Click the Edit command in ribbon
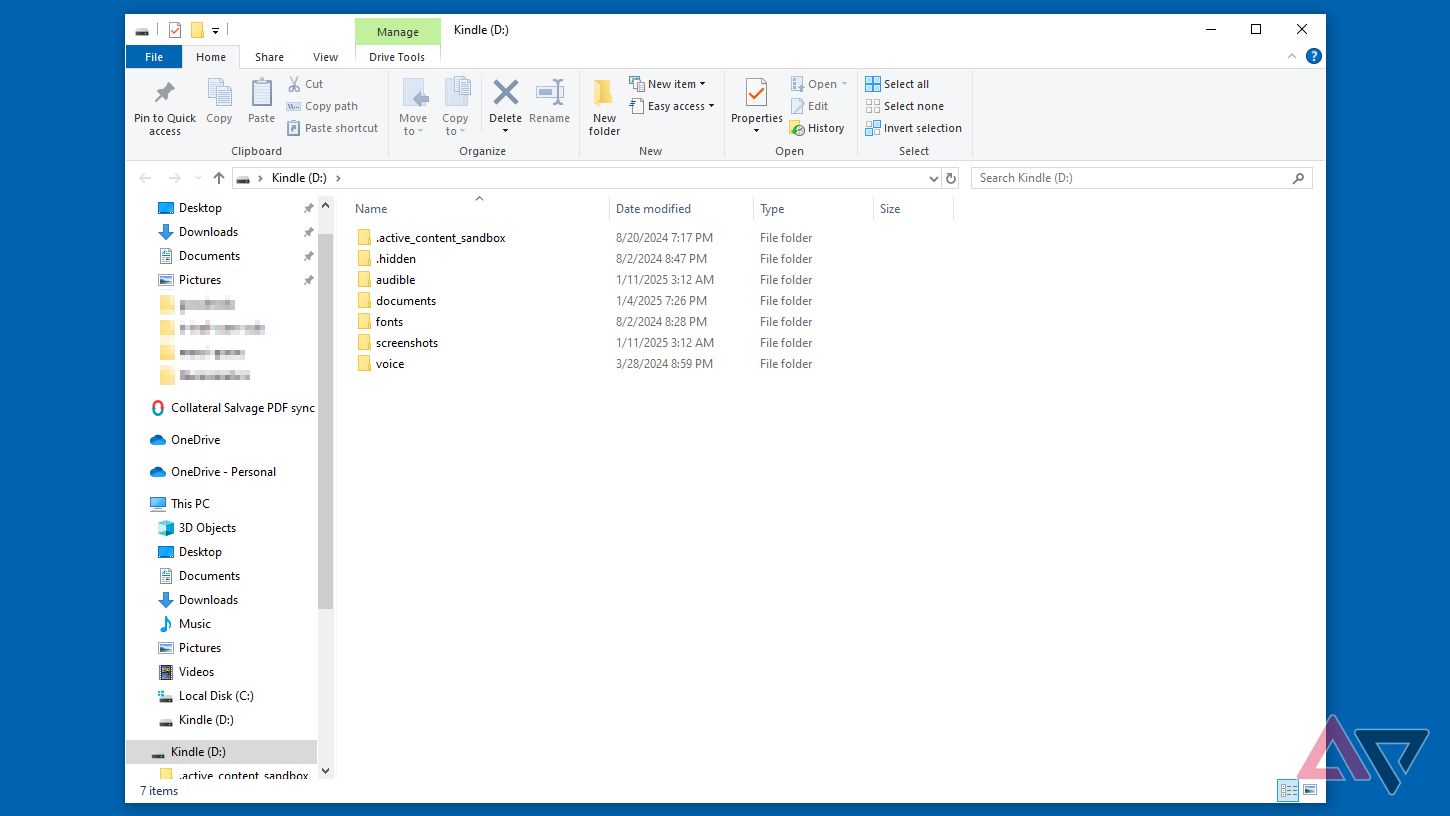The image size is (1450, 816). [x=809, y=106]
